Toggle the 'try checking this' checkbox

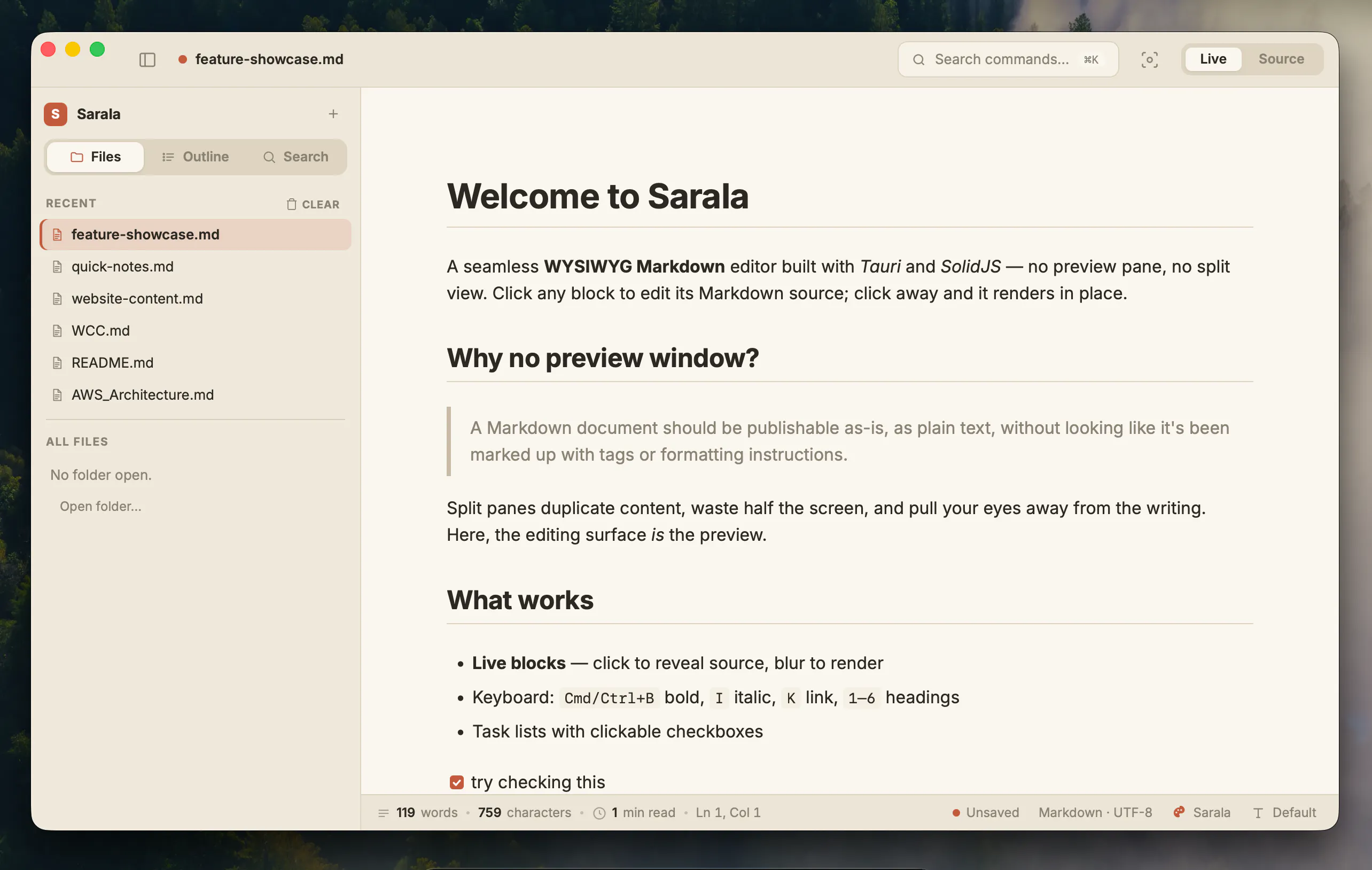click(x=456, y=782)
